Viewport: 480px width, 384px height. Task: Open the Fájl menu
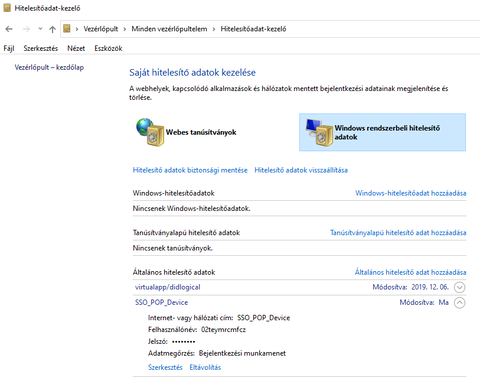click(9, 48)
